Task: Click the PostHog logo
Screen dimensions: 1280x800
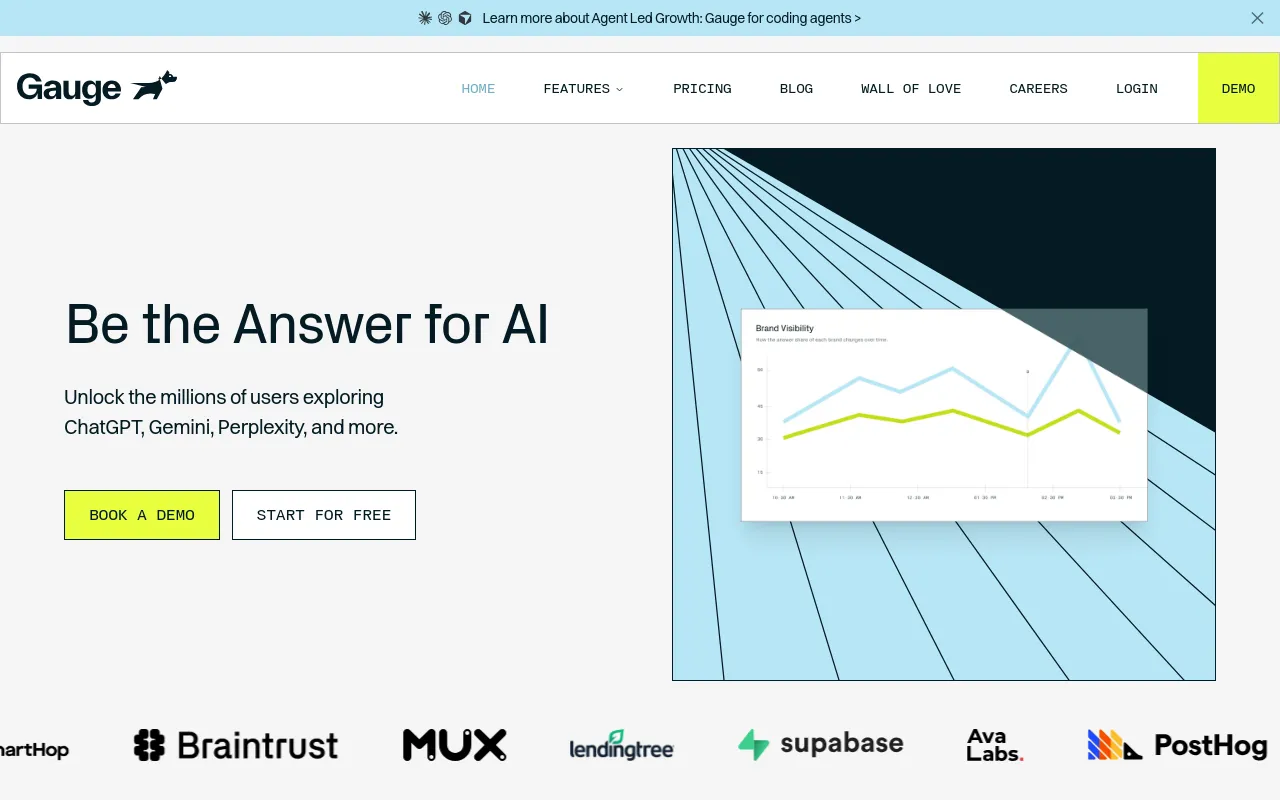Action: 1178,745
